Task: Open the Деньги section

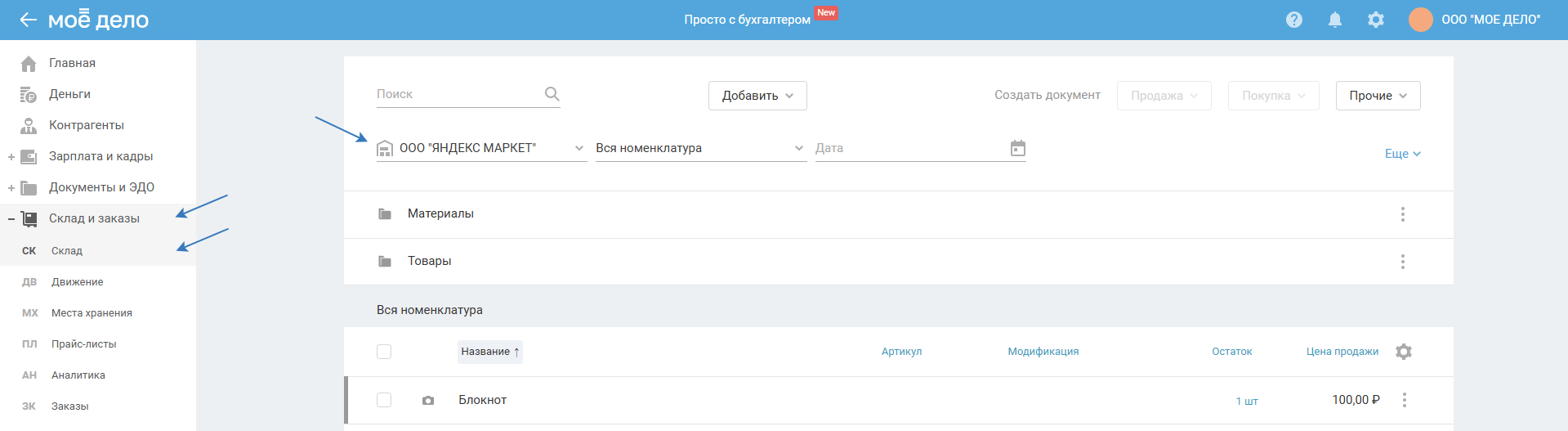Action: click(69, 94)
